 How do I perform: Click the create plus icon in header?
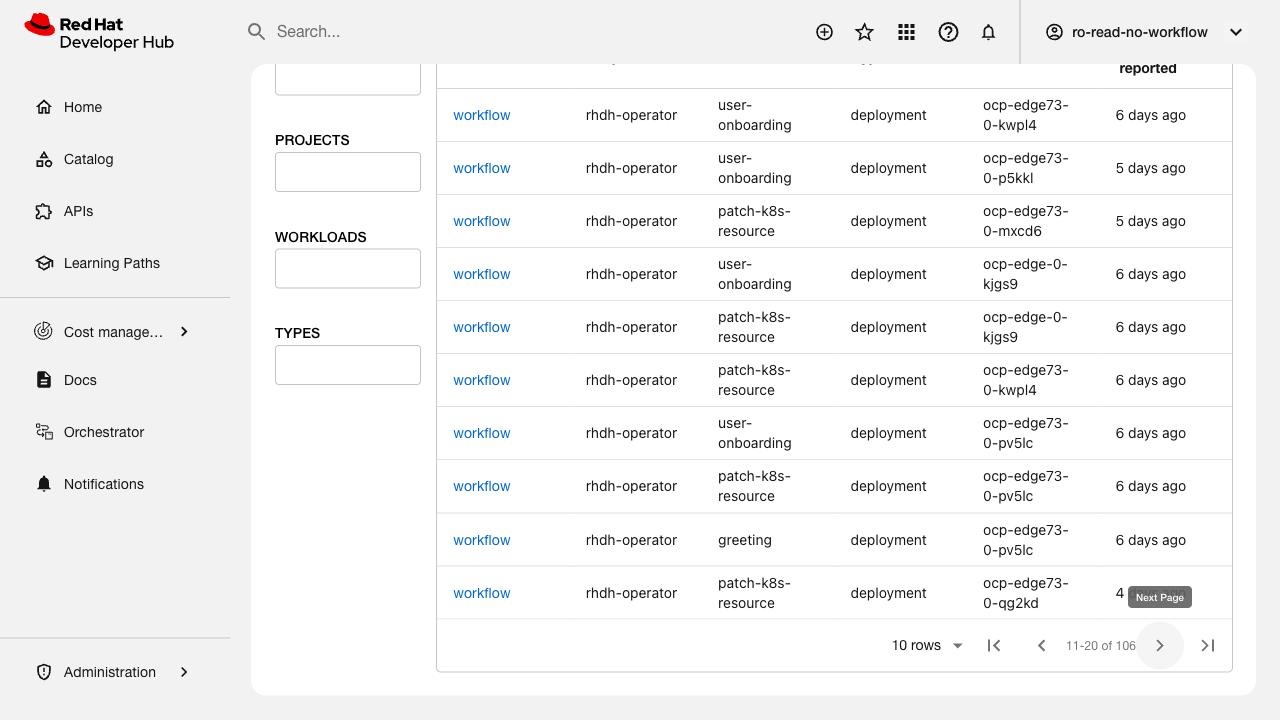tap(824, 32)
